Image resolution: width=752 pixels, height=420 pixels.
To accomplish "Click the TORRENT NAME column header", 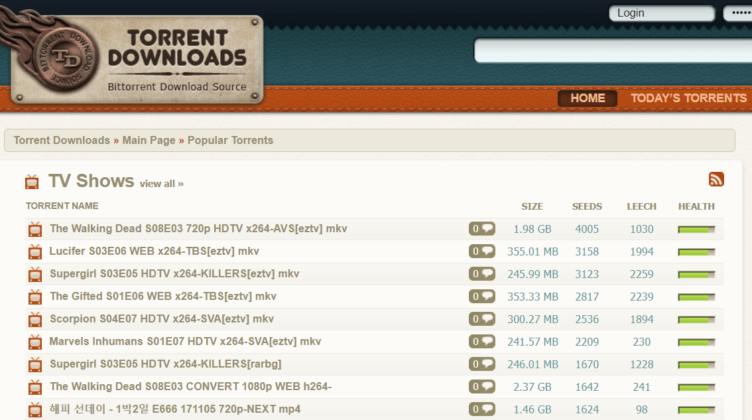I will click(62, 206).
